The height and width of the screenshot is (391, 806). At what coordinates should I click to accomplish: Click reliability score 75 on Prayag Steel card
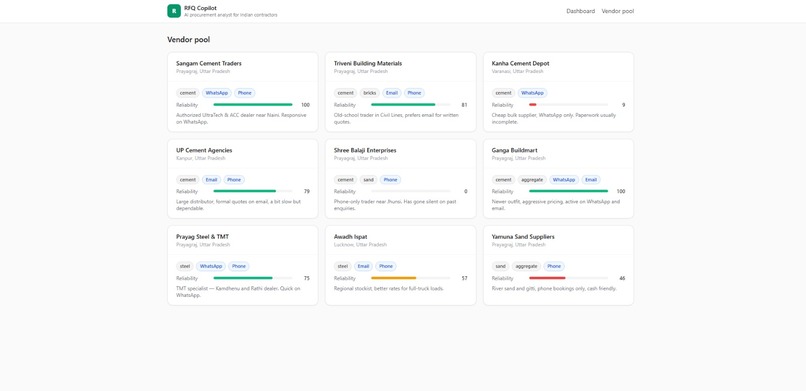click(x=306, y=278)
